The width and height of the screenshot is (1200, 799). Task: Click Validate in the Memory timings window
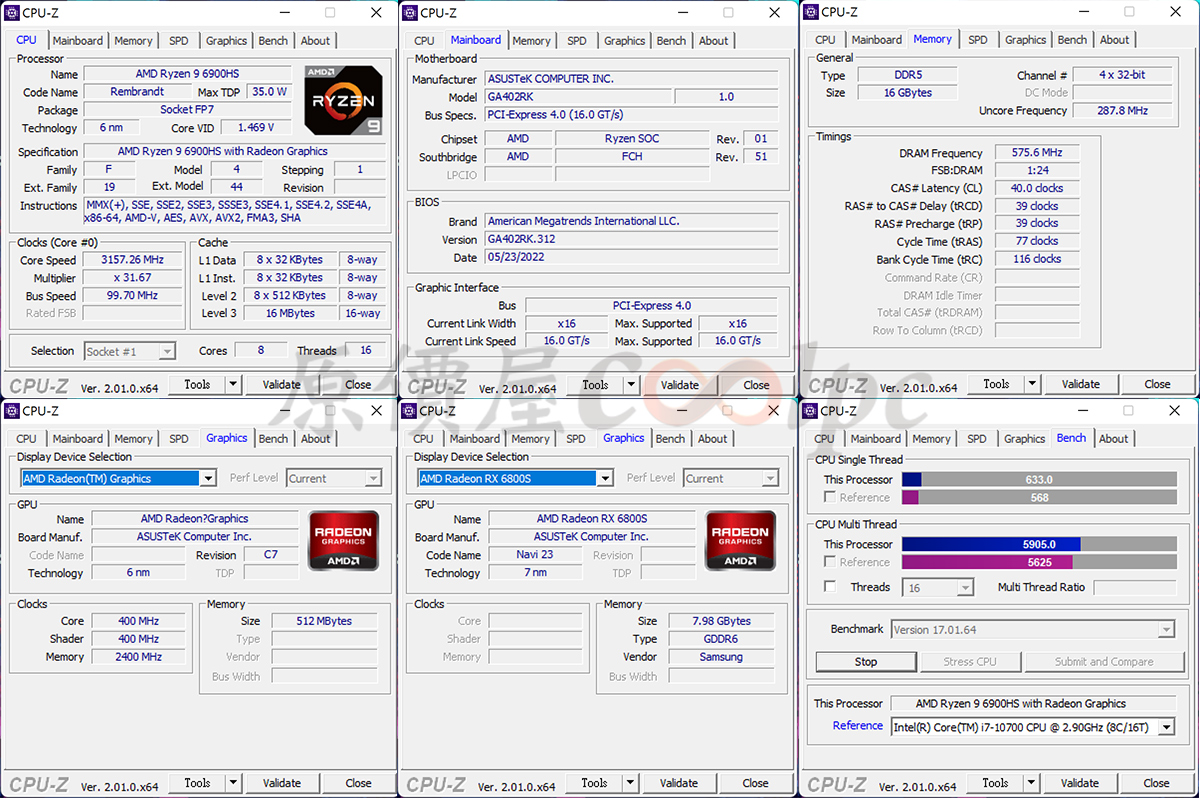click(x=1080, y=384)
